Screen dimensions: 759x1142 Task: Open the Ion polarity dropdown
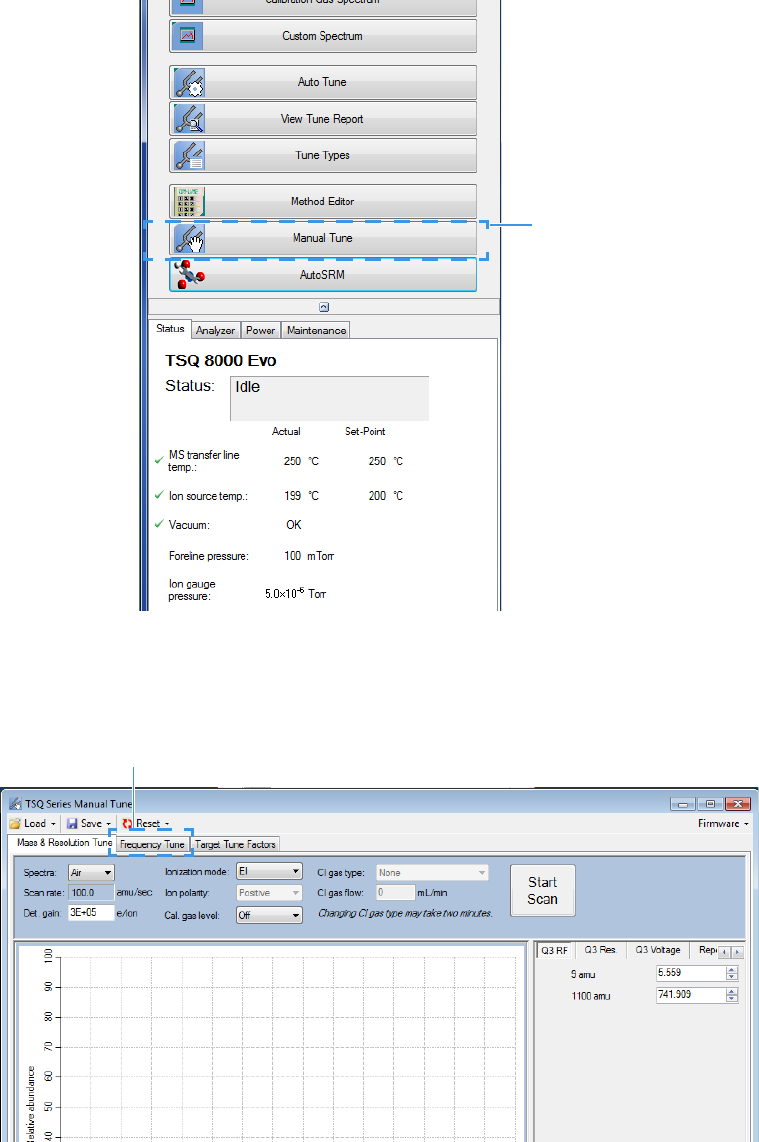click(270, 893)
